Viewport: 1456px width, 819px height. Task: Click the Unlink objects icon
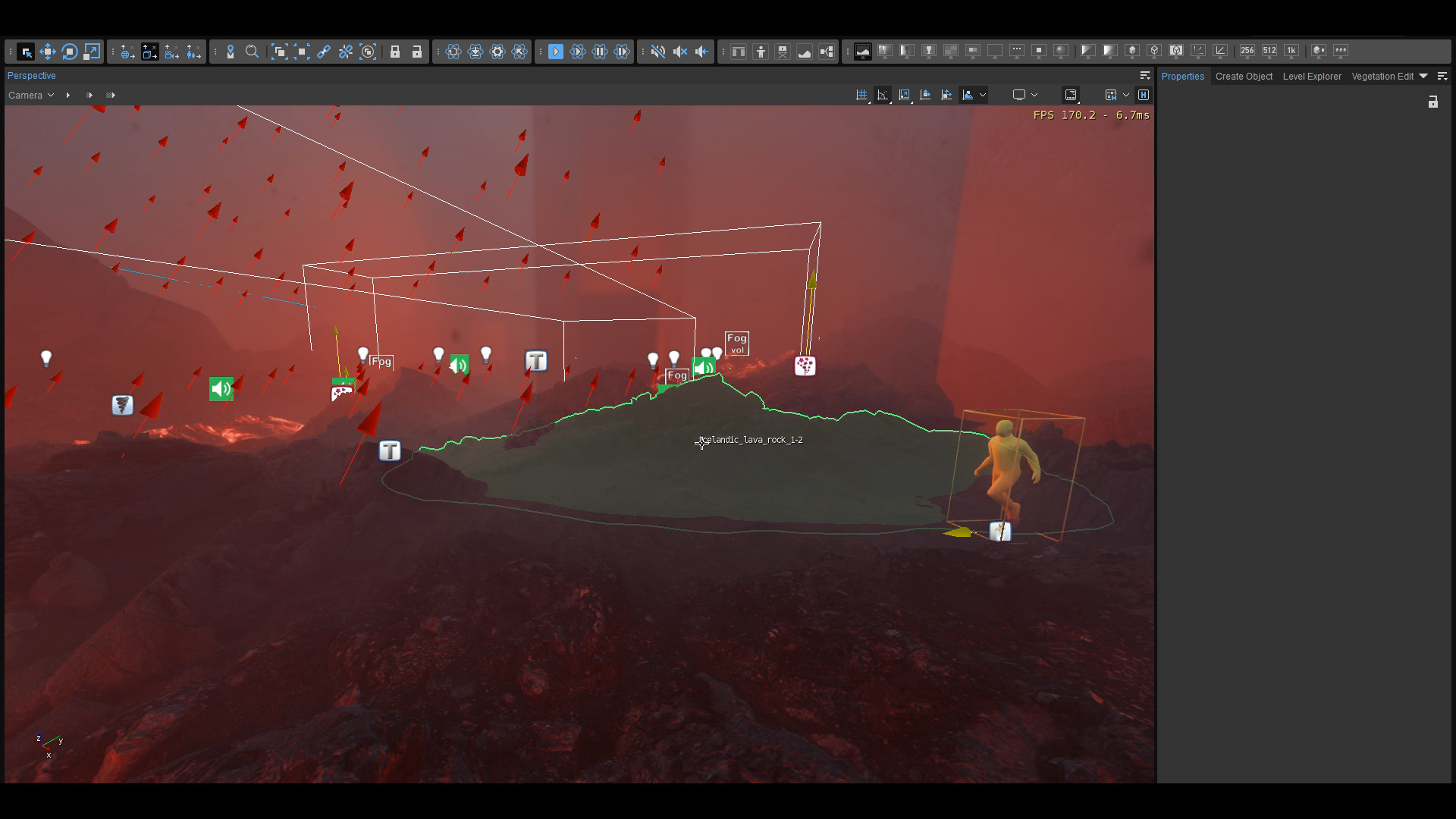tap(346, 51)
